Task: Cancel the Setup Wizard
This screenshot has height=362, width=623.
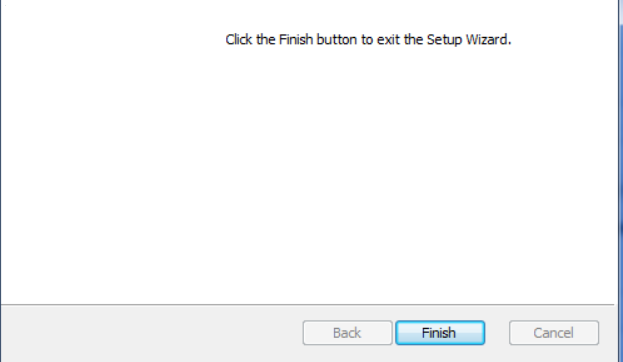Action: (x=554, y=333)
